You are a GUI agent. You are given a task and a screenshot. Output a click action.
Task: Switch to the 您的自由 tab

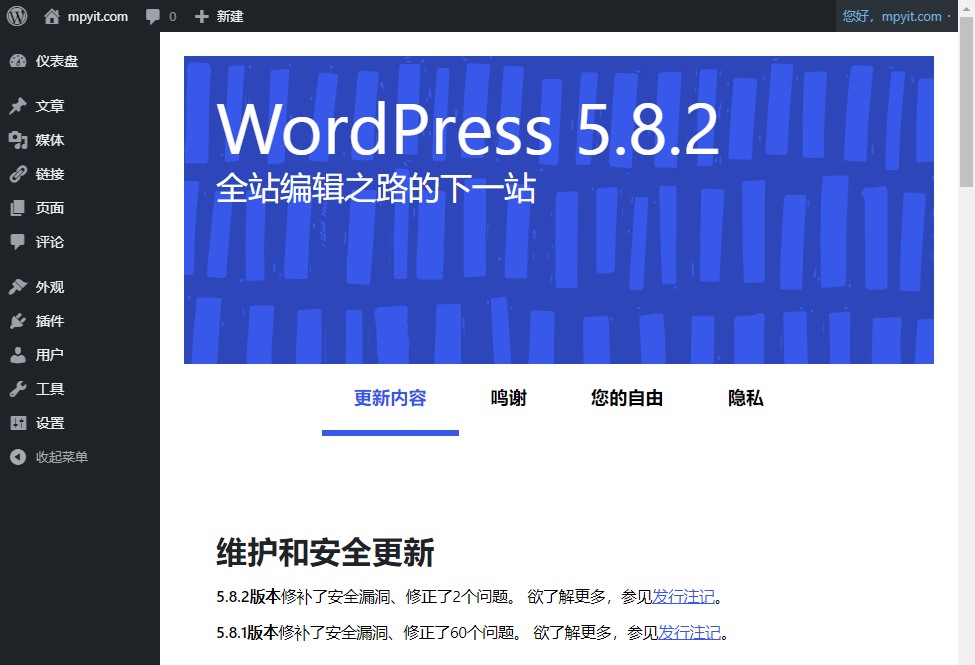627,398
